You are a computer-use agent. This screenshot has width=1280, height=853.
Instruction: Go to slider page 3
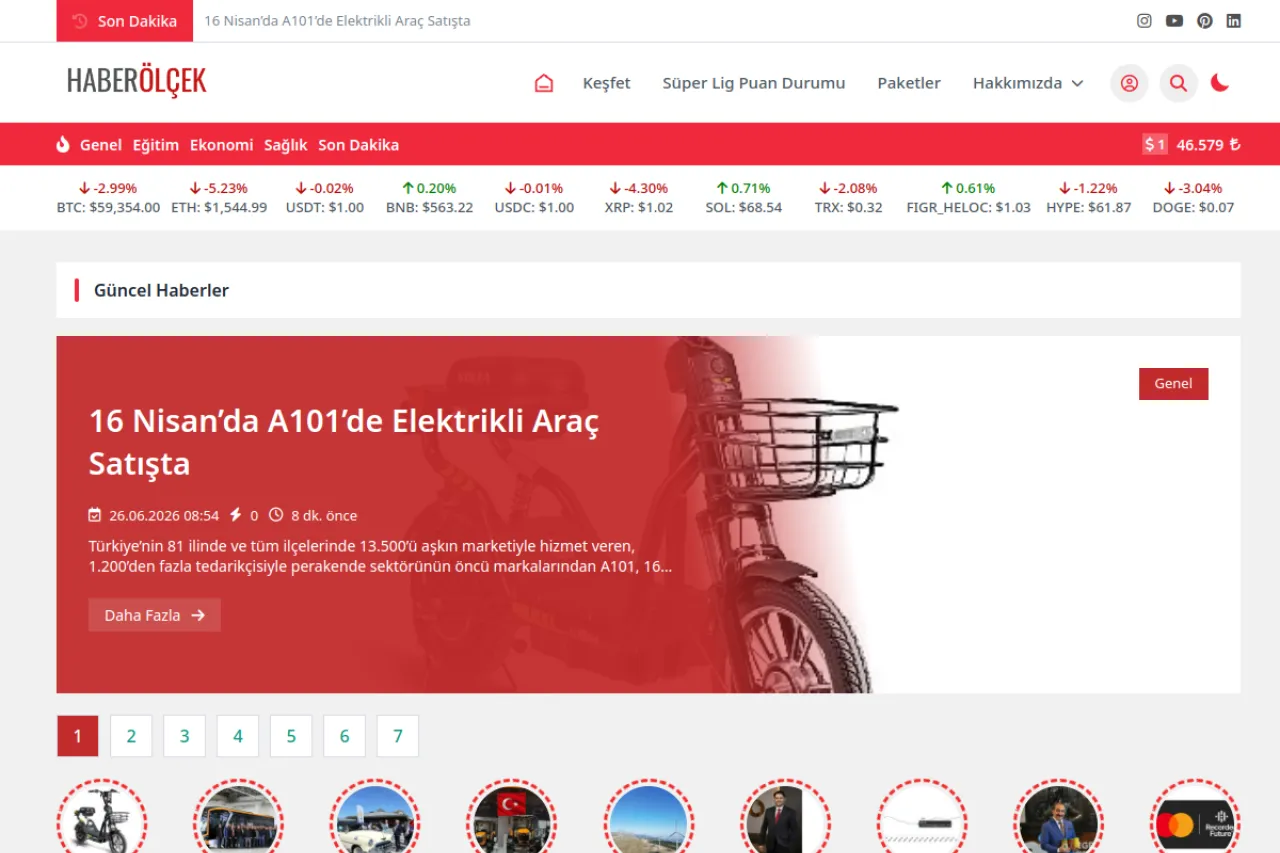[x=184, y=736]
